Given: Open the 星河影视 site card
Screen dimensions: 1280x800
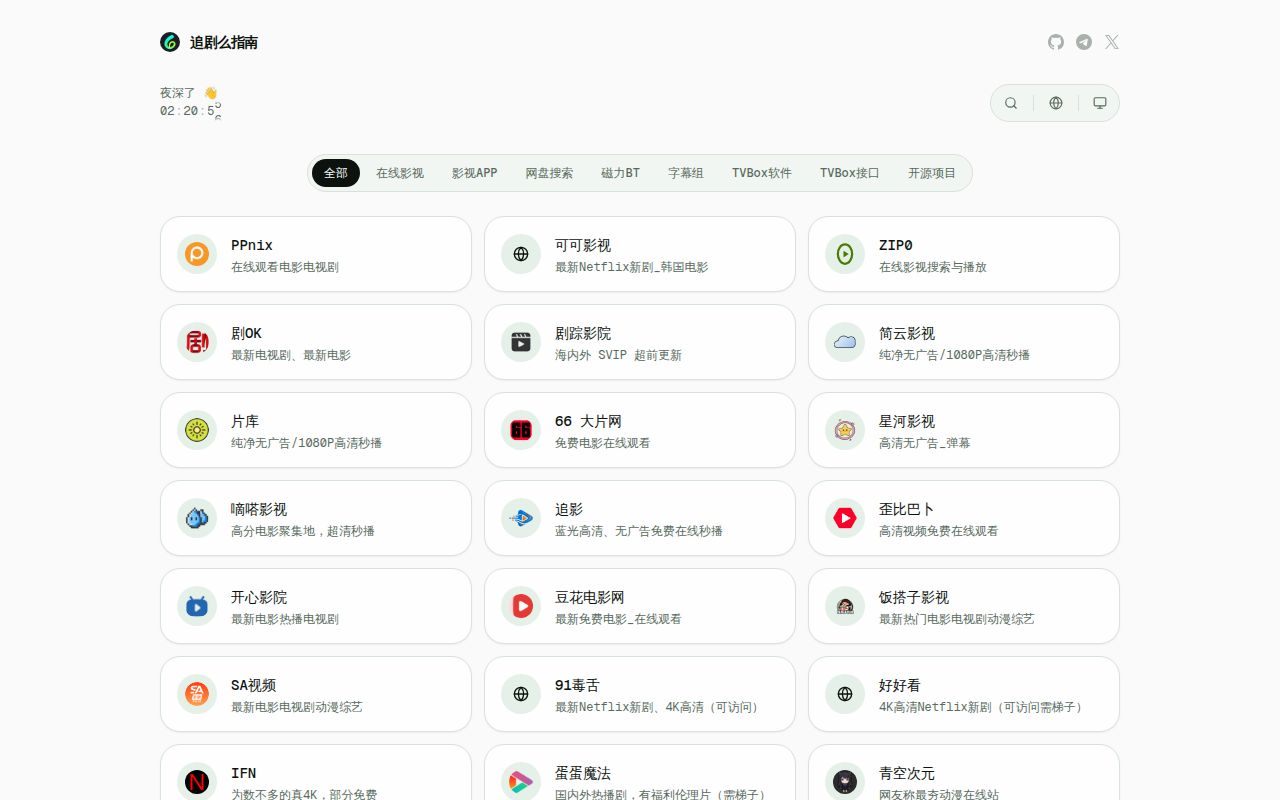Looking at the screenshot, I should 964,430.
